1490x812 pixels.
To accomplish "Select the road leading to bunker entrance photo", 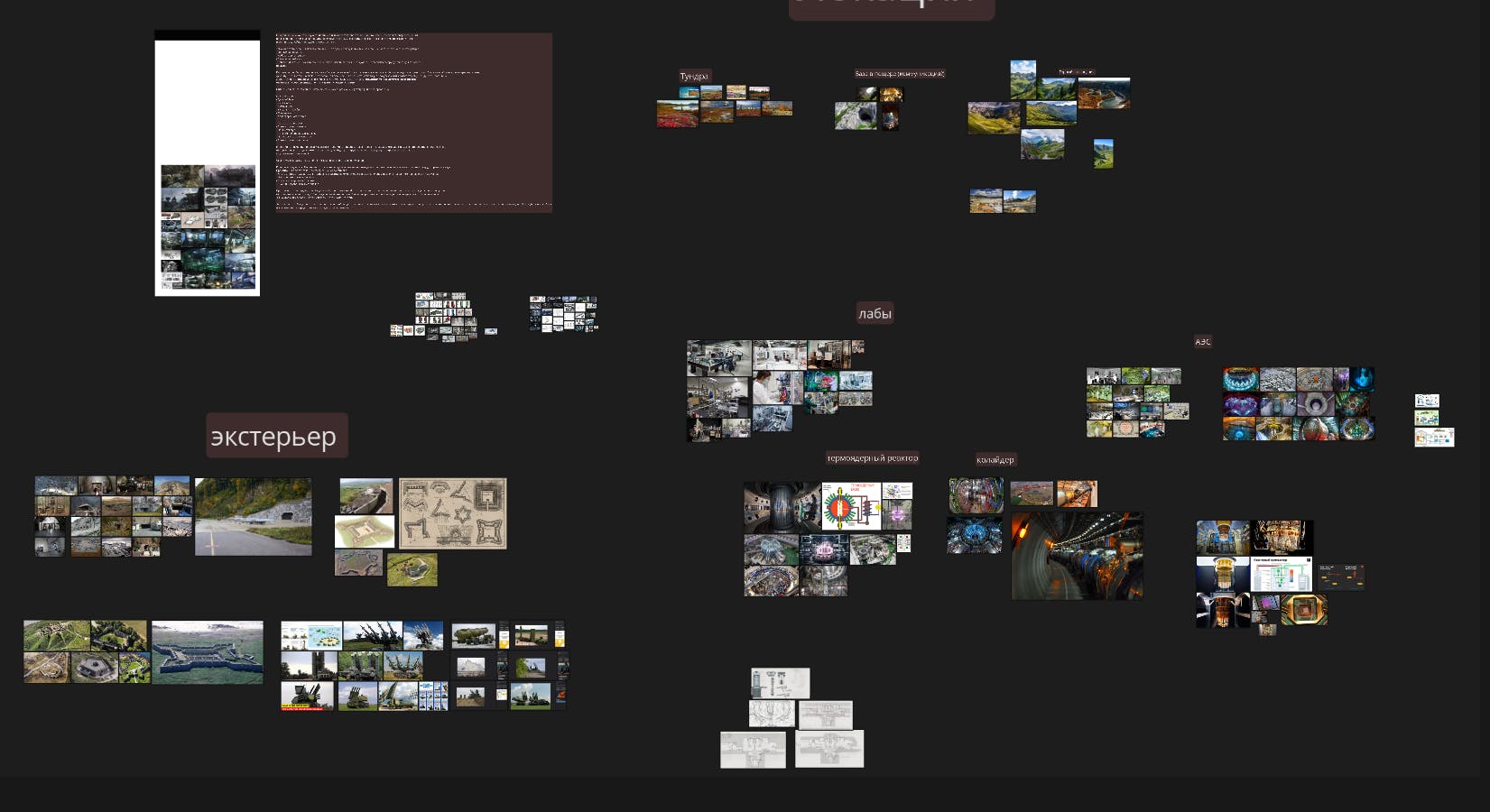I will [254, 517].
